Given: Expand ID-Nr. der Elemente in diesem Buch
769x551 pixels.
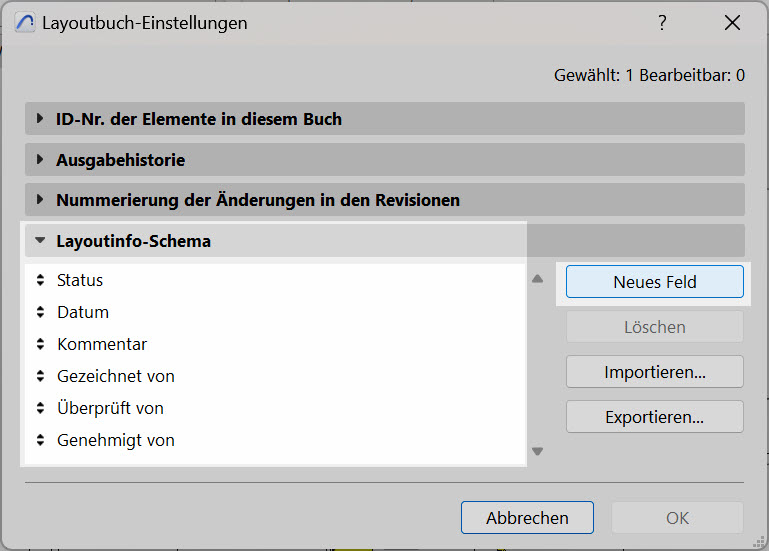Looking at the screenshot, I should (385, 119).
